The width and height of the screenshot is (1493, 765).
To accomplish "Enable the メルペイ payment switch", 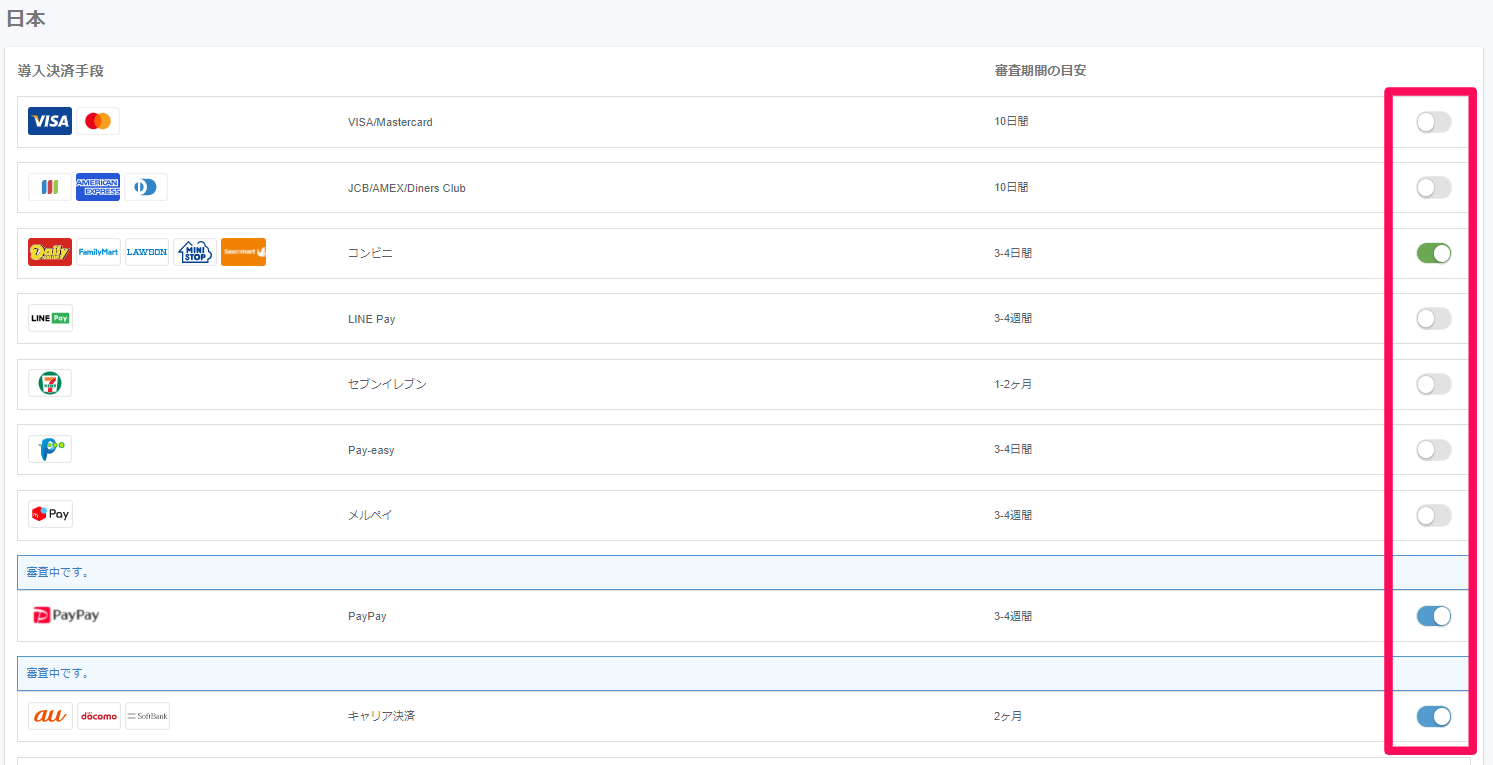I will (1433, 515).
